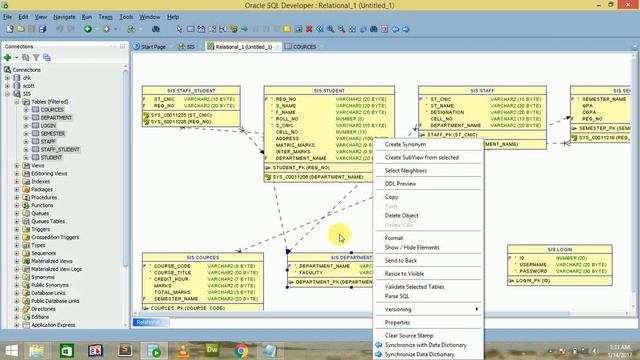640x360 pixels.
Task: Open the Navigate menu
Action: [x=64, y=17]
